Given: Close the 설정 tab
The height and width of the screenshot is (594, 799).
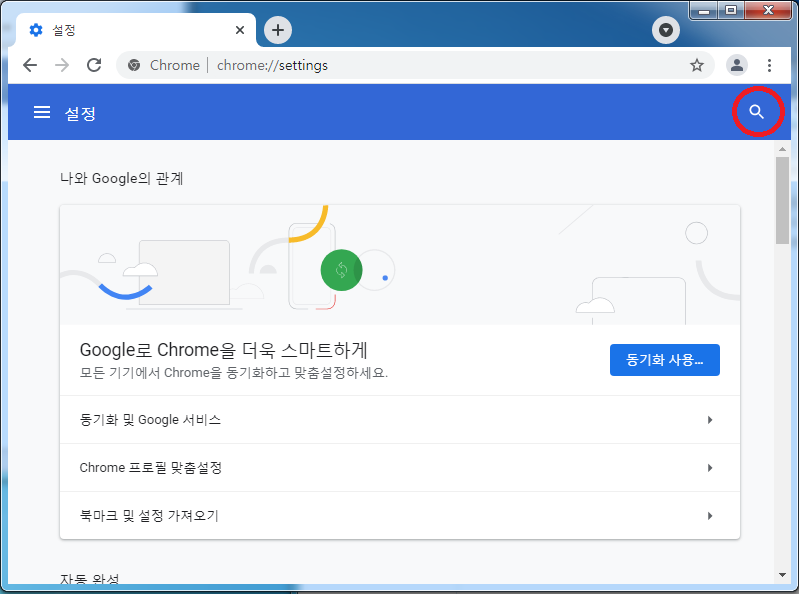Looking at the screenshot, I should click(240, 30).
